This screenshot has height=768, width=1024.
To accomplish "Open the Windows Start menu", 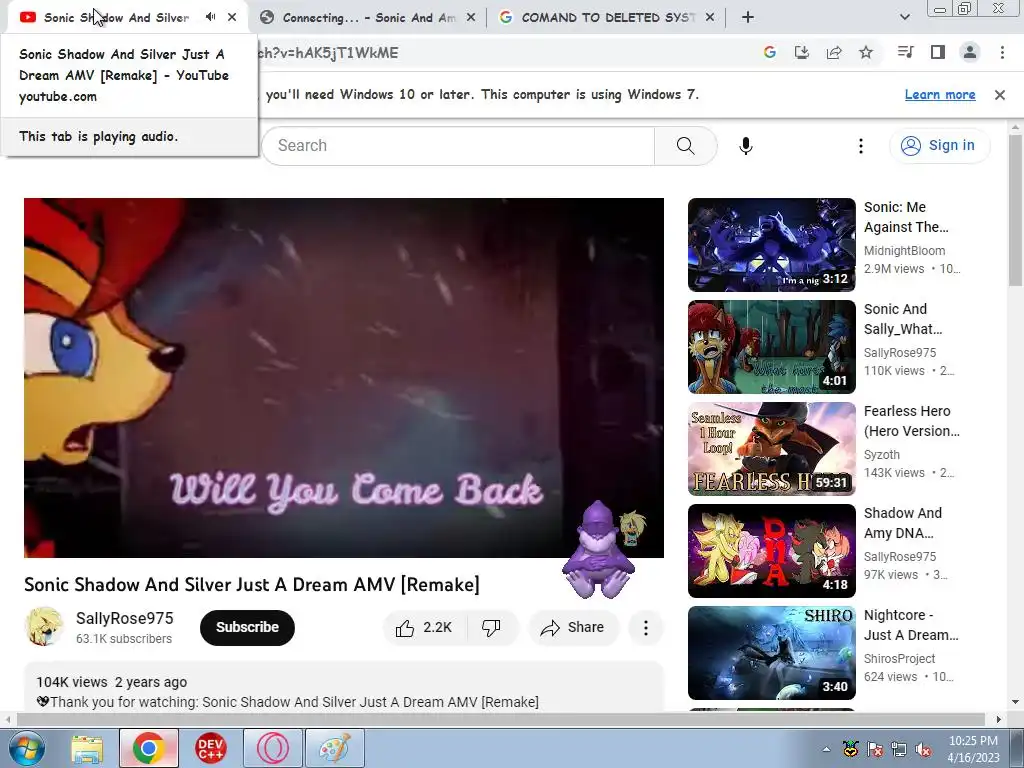I will (27, 748).
